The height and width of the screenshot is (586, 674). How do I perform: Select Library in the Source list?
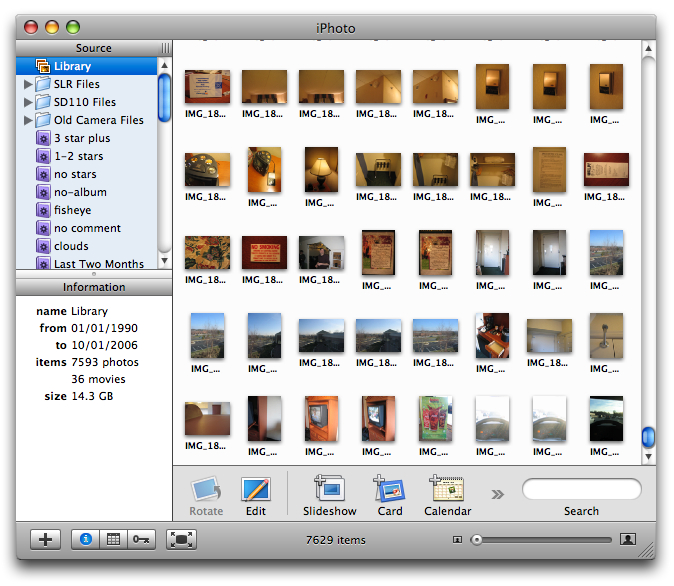pos(86,66)
